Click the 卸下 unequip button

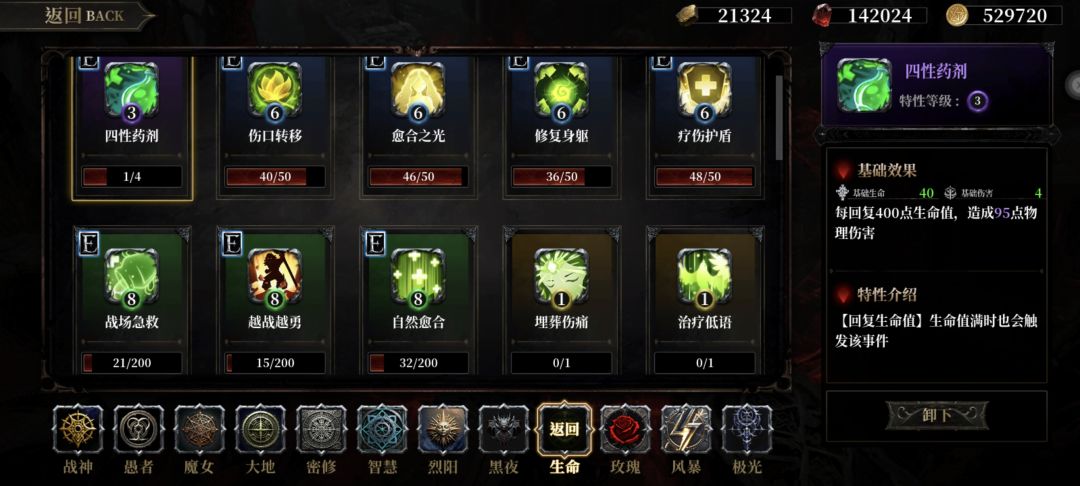(x=937, y=415)
